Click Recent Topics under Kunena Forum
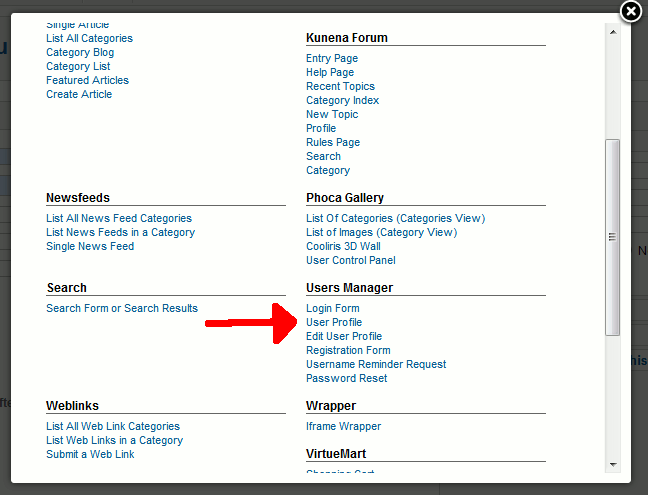Image resolution: width=648 pixels, height=495 pixels. pyautogui.click(x=340, y=86)
